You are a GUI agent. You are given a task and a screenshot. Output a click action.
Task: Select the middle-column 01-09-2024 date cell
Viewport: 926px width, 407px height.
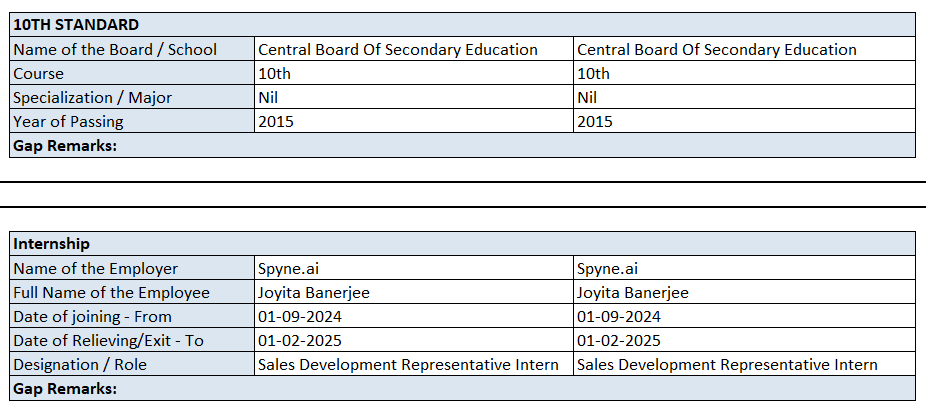click(x=299, y=316)
